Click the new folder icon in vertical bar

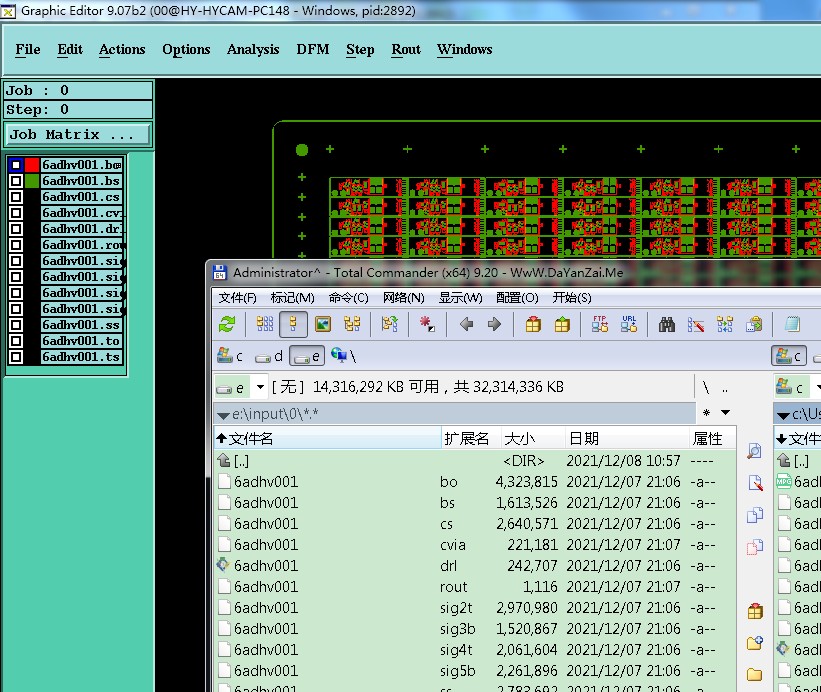[755, 643]
